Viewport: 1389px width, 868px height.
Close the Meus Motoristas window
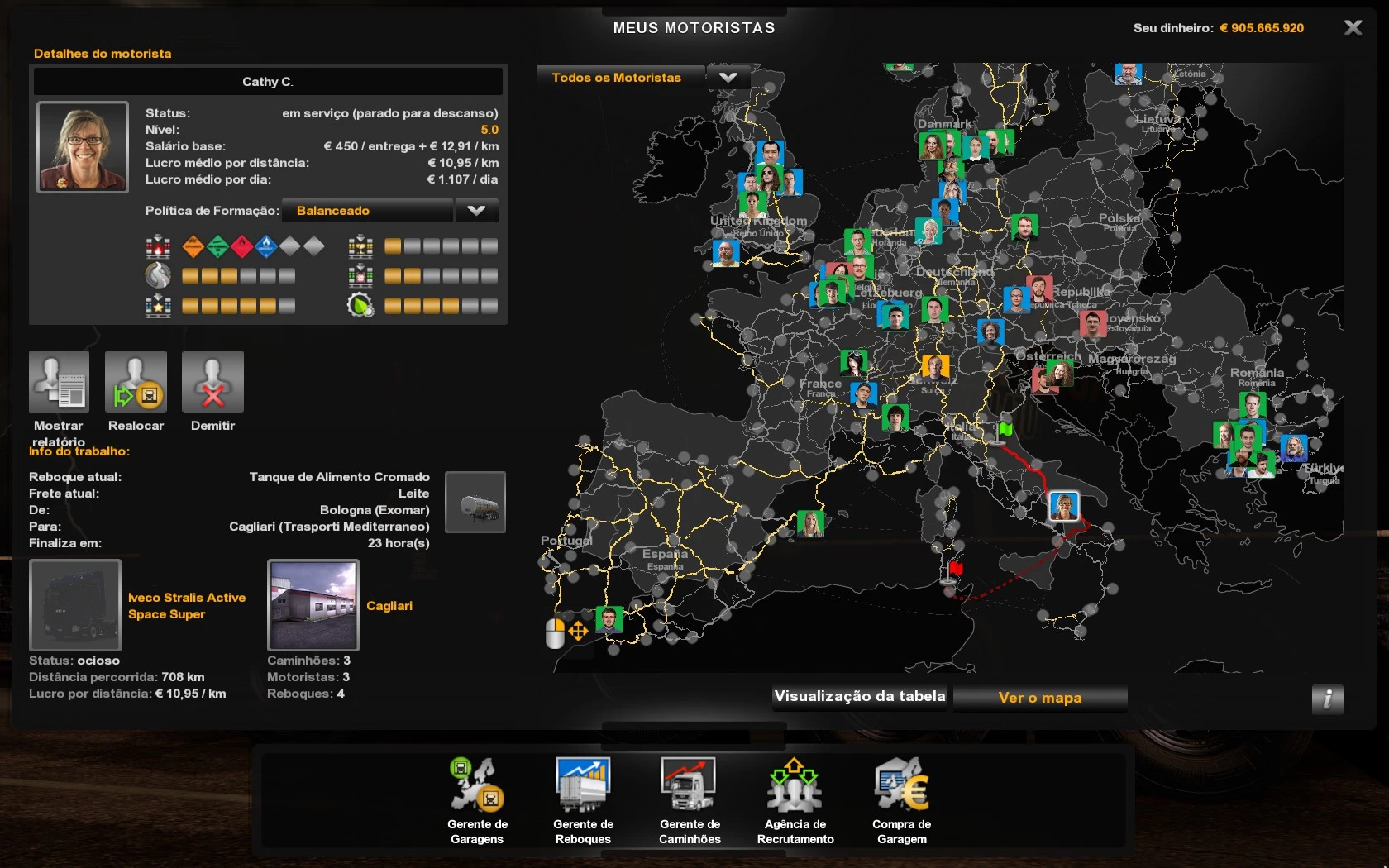1353,28
